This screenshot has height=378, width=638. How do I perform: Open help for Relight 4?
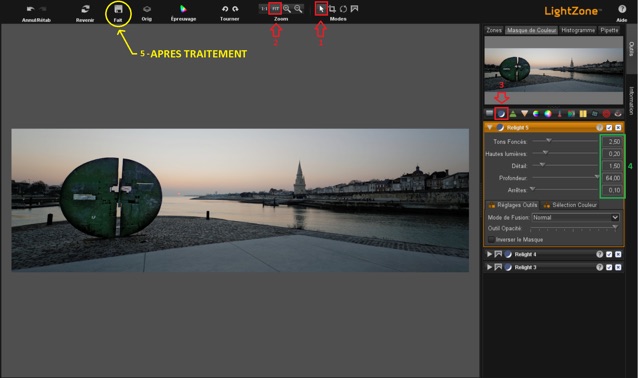coord(599,254)
